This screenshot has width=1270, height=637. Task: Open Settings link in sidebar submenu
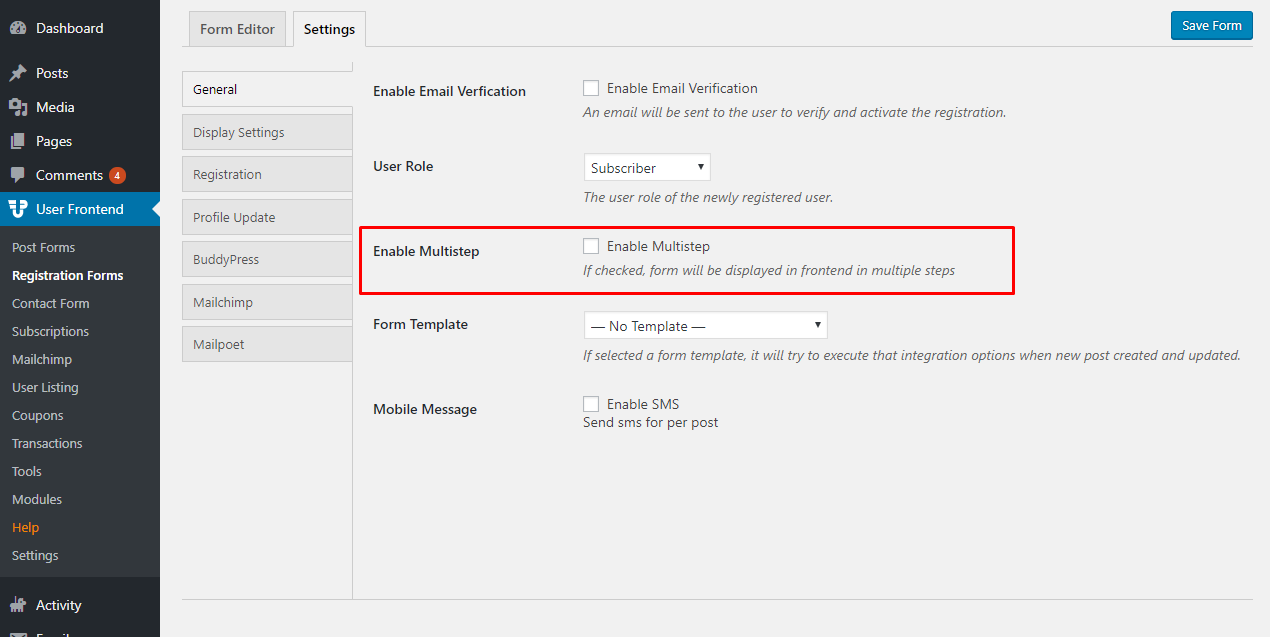(35, 555)
